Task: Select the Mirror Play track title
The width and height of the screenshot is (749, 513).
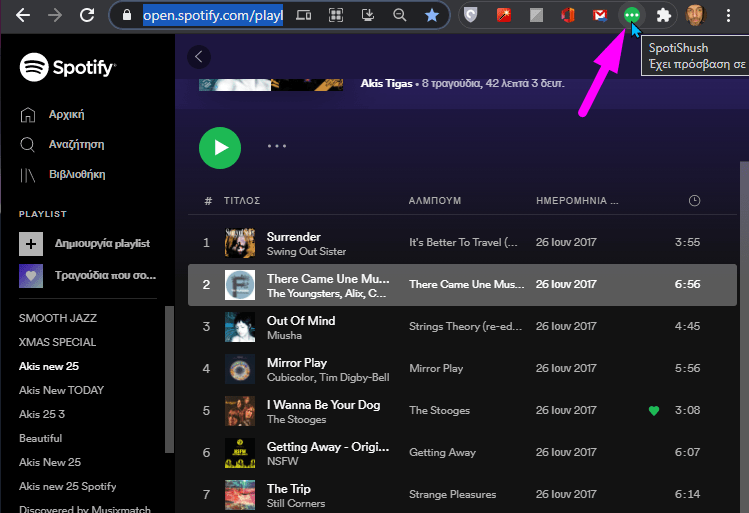Action: [297, 363]
